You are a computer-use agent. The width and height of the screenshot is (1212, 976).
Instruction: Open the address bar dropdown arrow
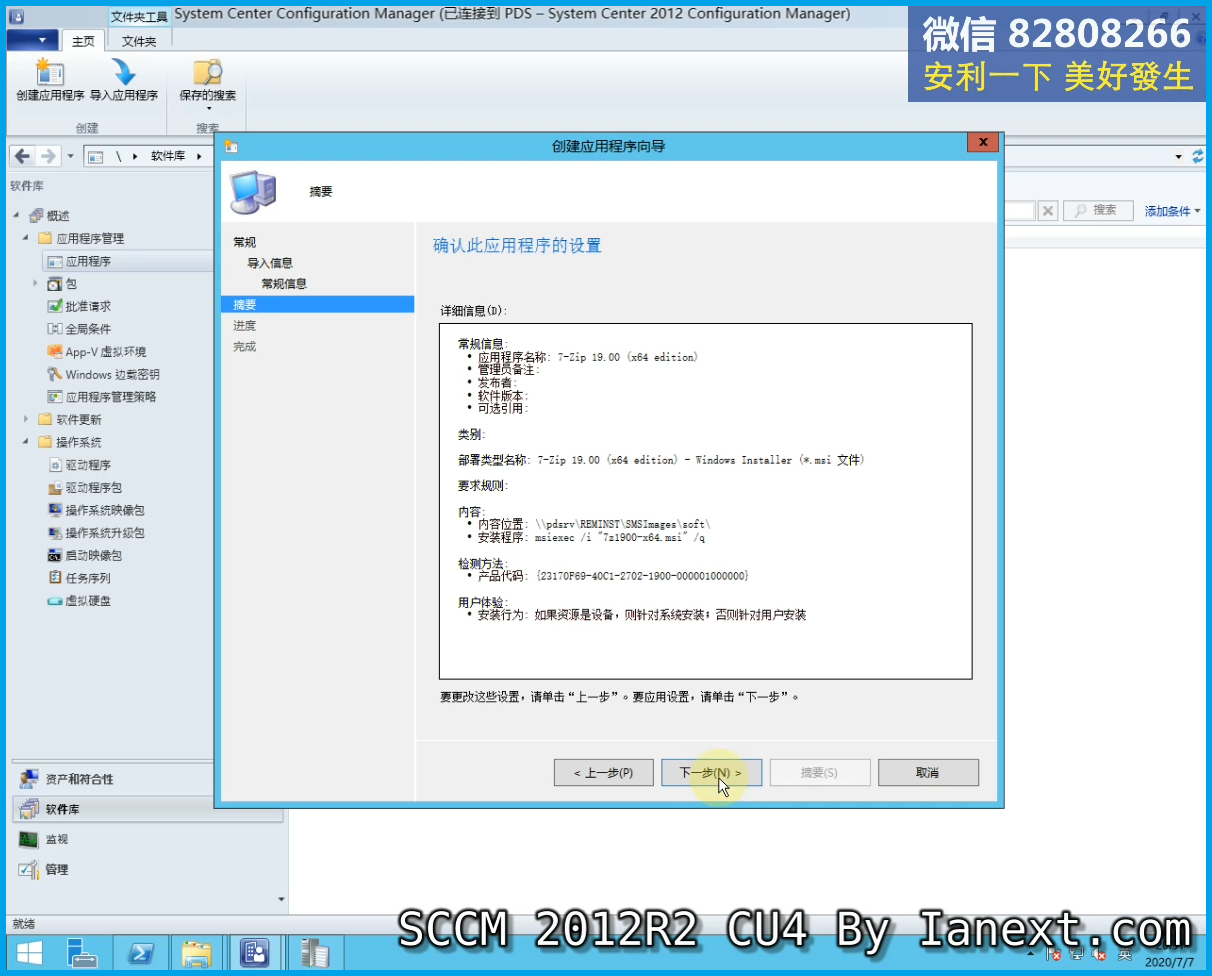click(1179, 157)
